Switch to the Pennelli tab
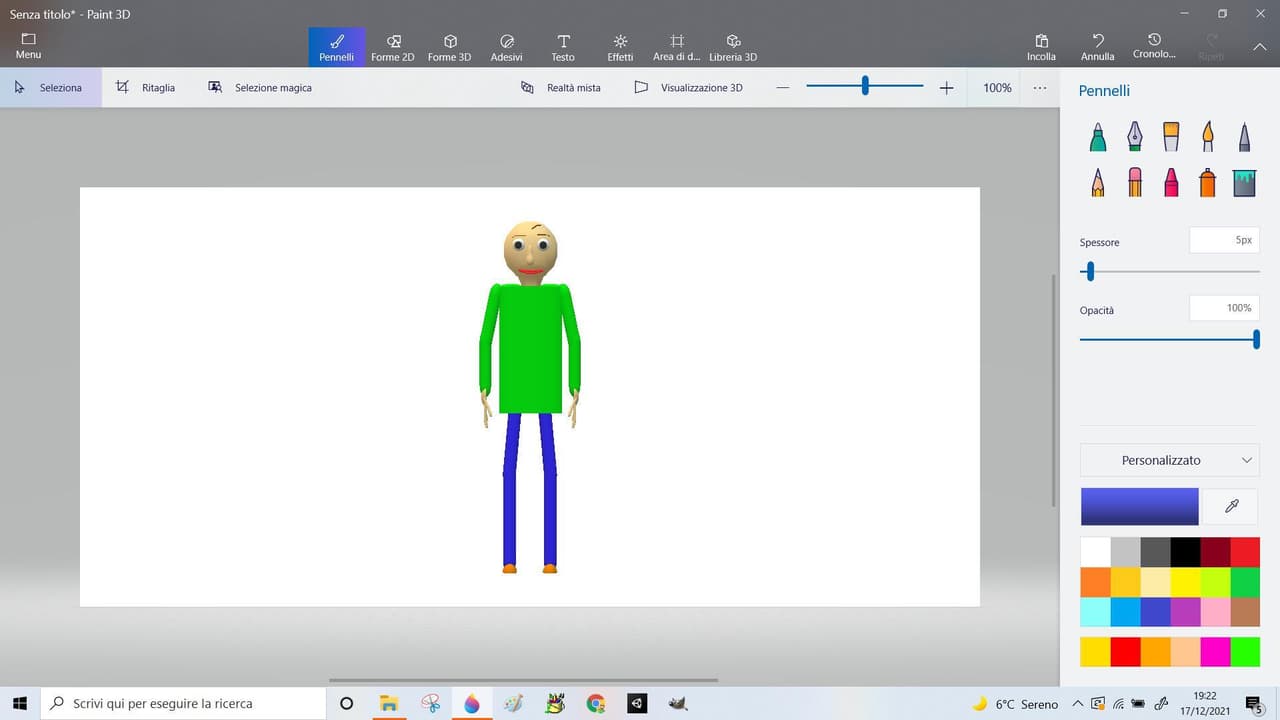 pos(337,47)
